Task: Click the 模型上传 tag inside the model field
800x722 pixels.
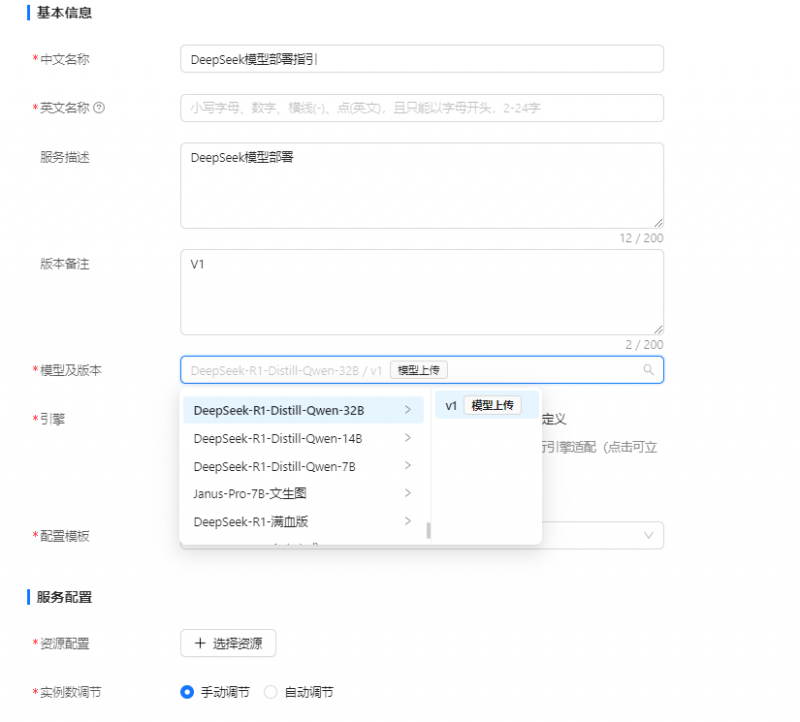Action: click(418, 368)
